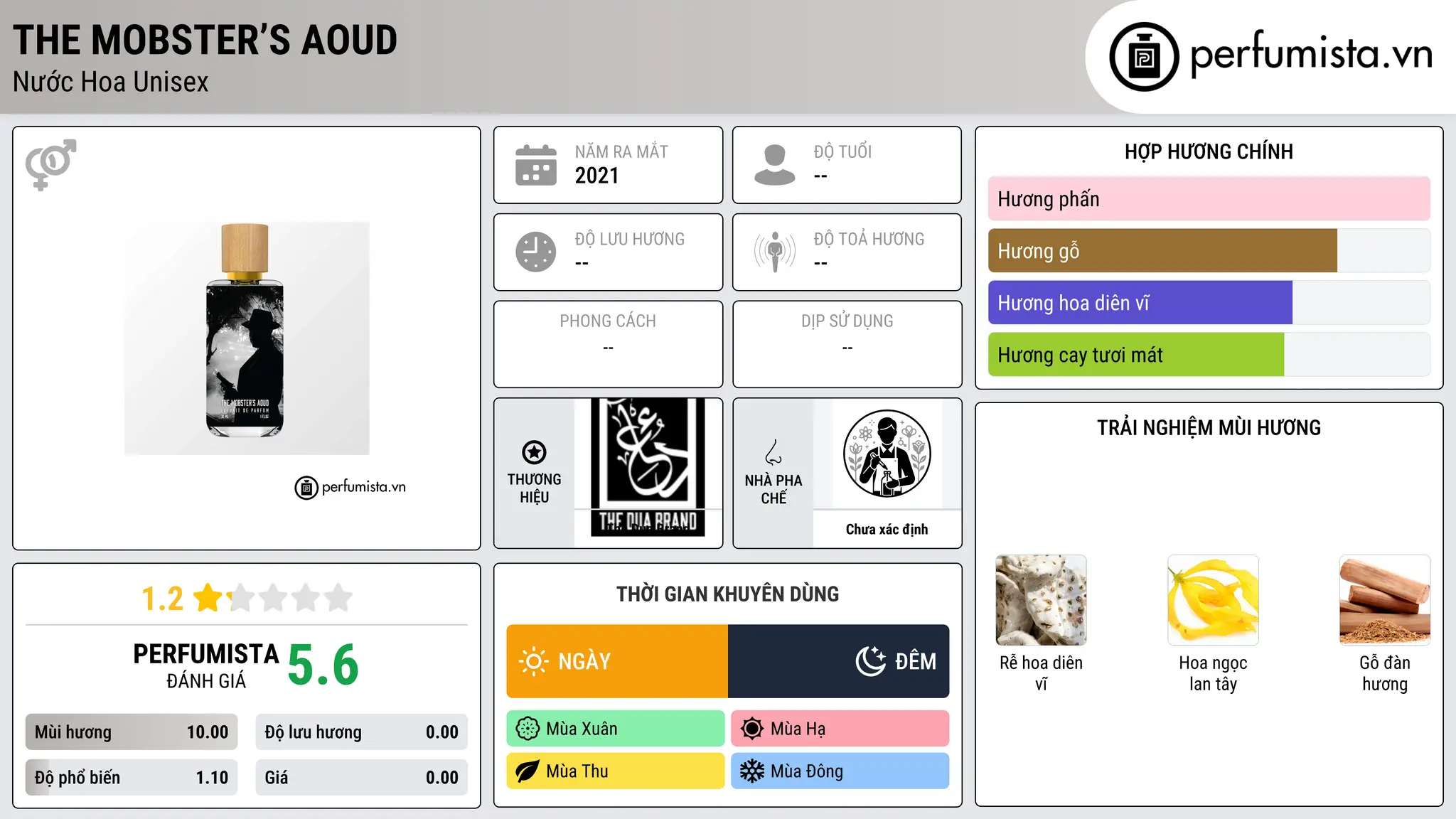This screenshot has height=819, width=1456.
Task: Select the Gỗ đàn hương note image
Action: coord(1385,600)
